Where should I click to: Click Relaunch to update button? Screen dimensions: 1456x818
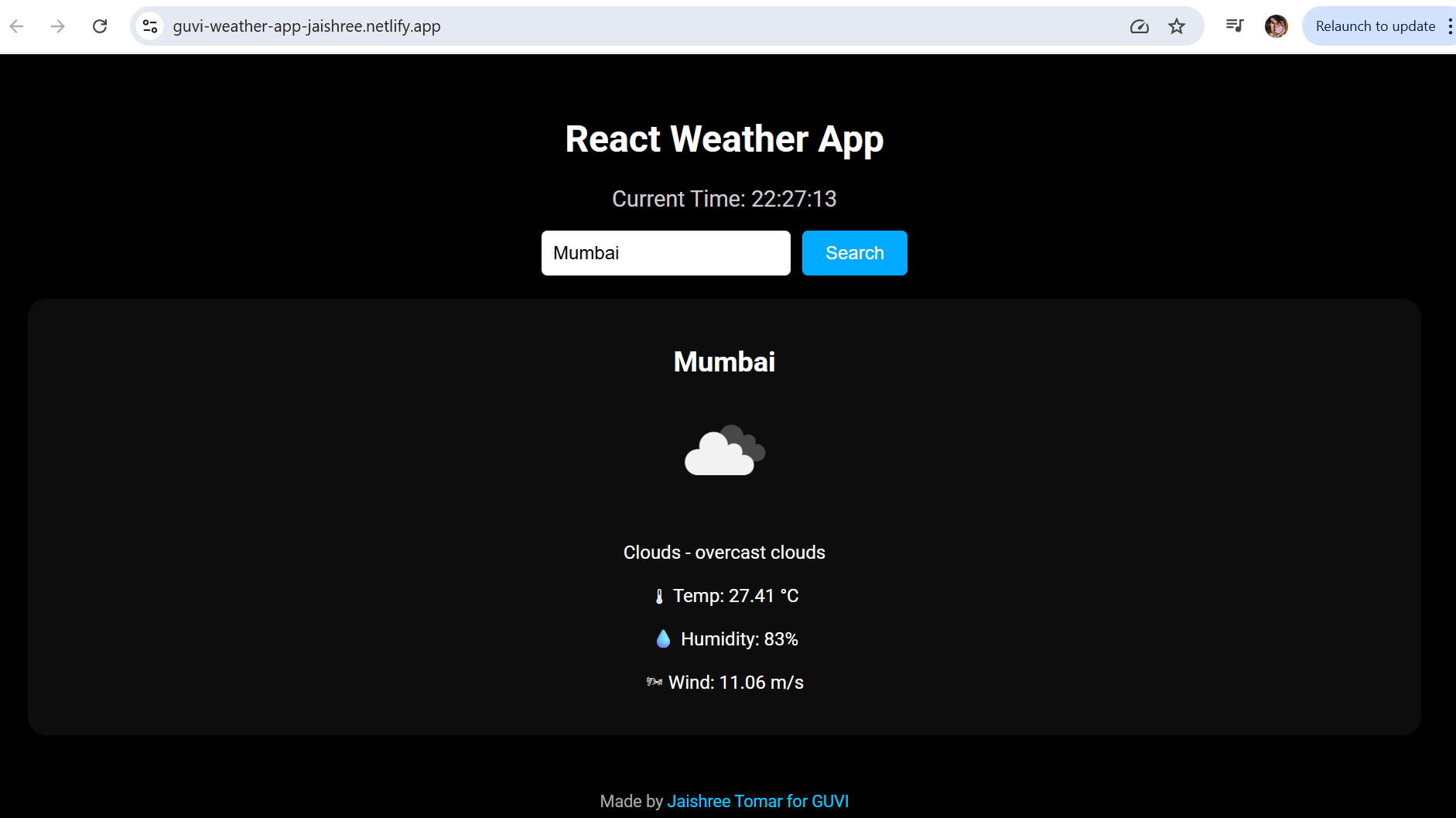tap(1375, 26)
